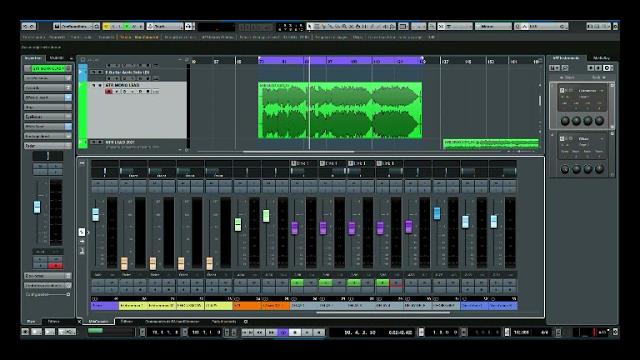The height and width of the screenshot is (360, 640).
Task: Click Show Inserts button below Show Faders
Action: click(x=82, y=242)
